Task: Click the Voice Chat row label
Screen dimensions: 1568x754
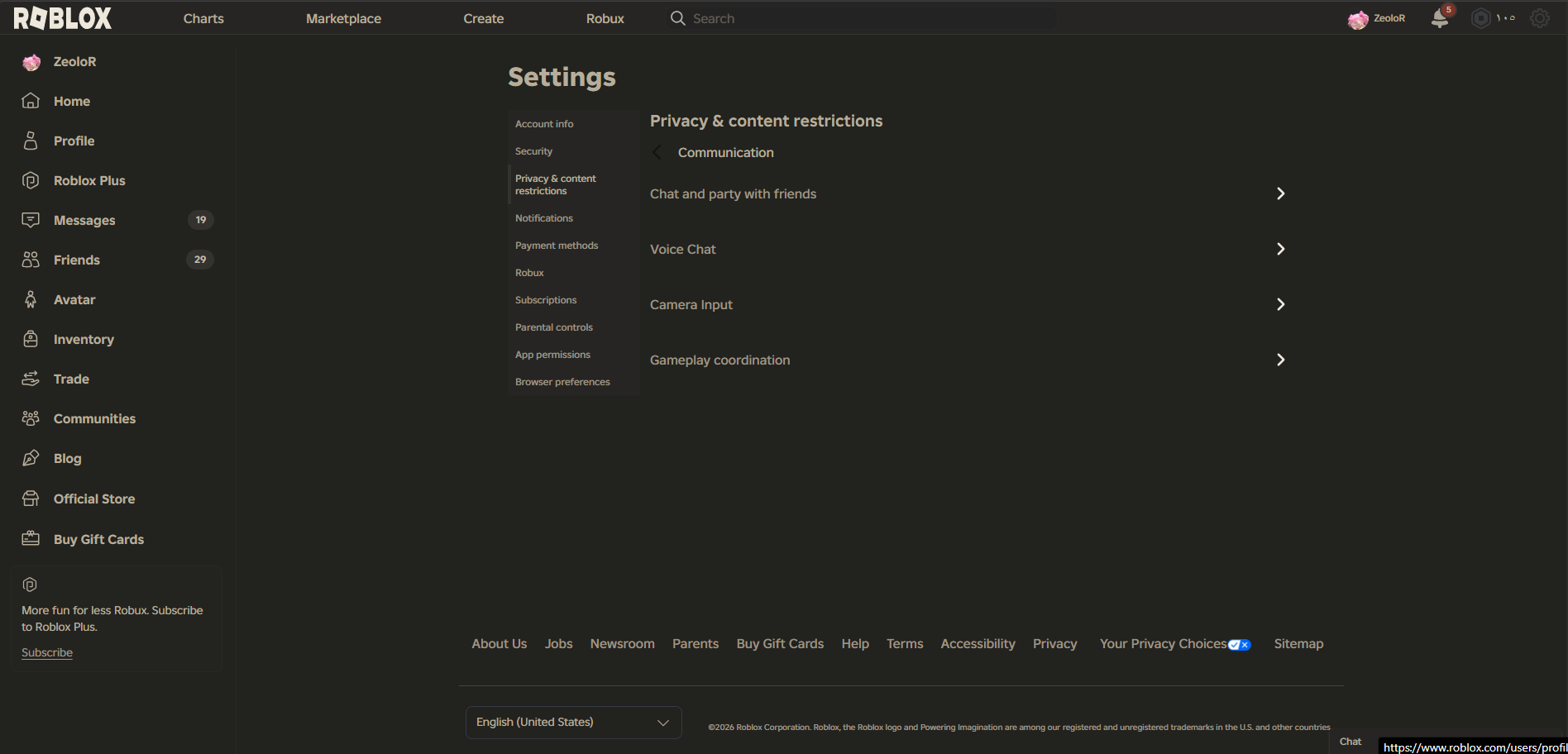Action: tap(683, 250)
